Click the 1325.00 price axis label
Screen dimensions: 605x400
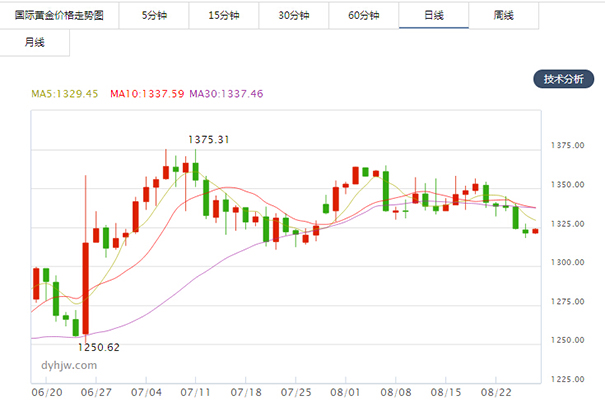click(567, 224)
